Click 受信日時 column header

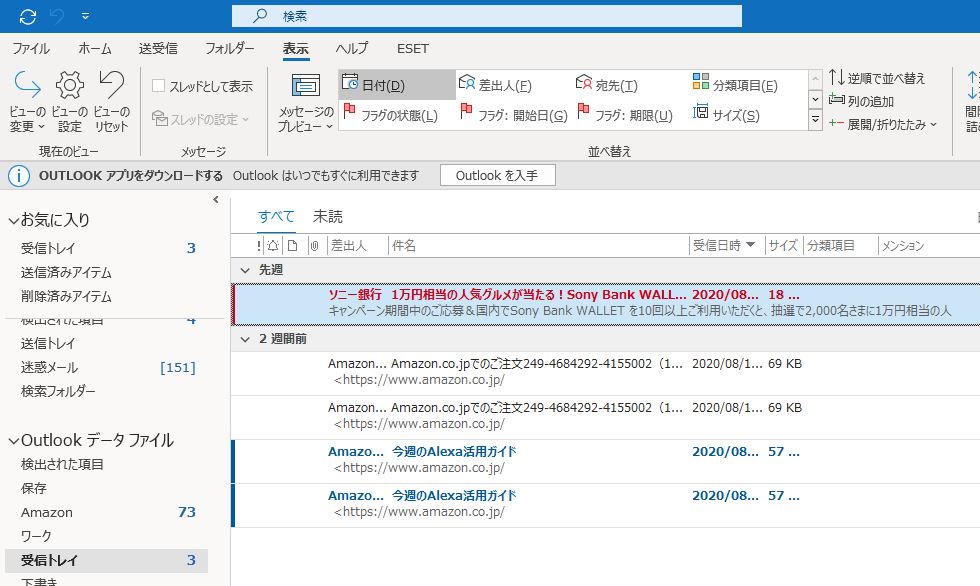click(724, 246)
